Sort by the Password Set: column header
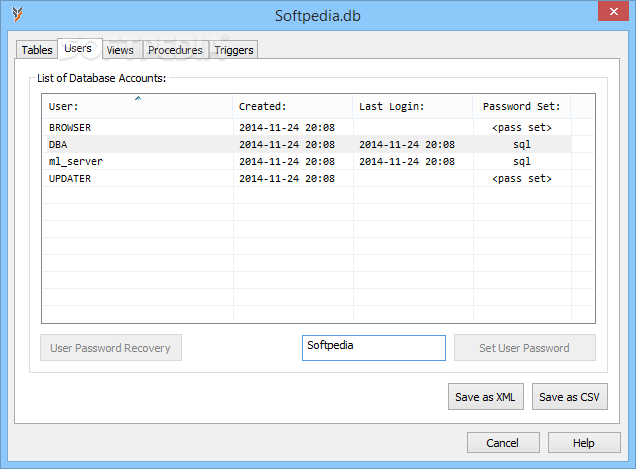 [x=522, y=106]
